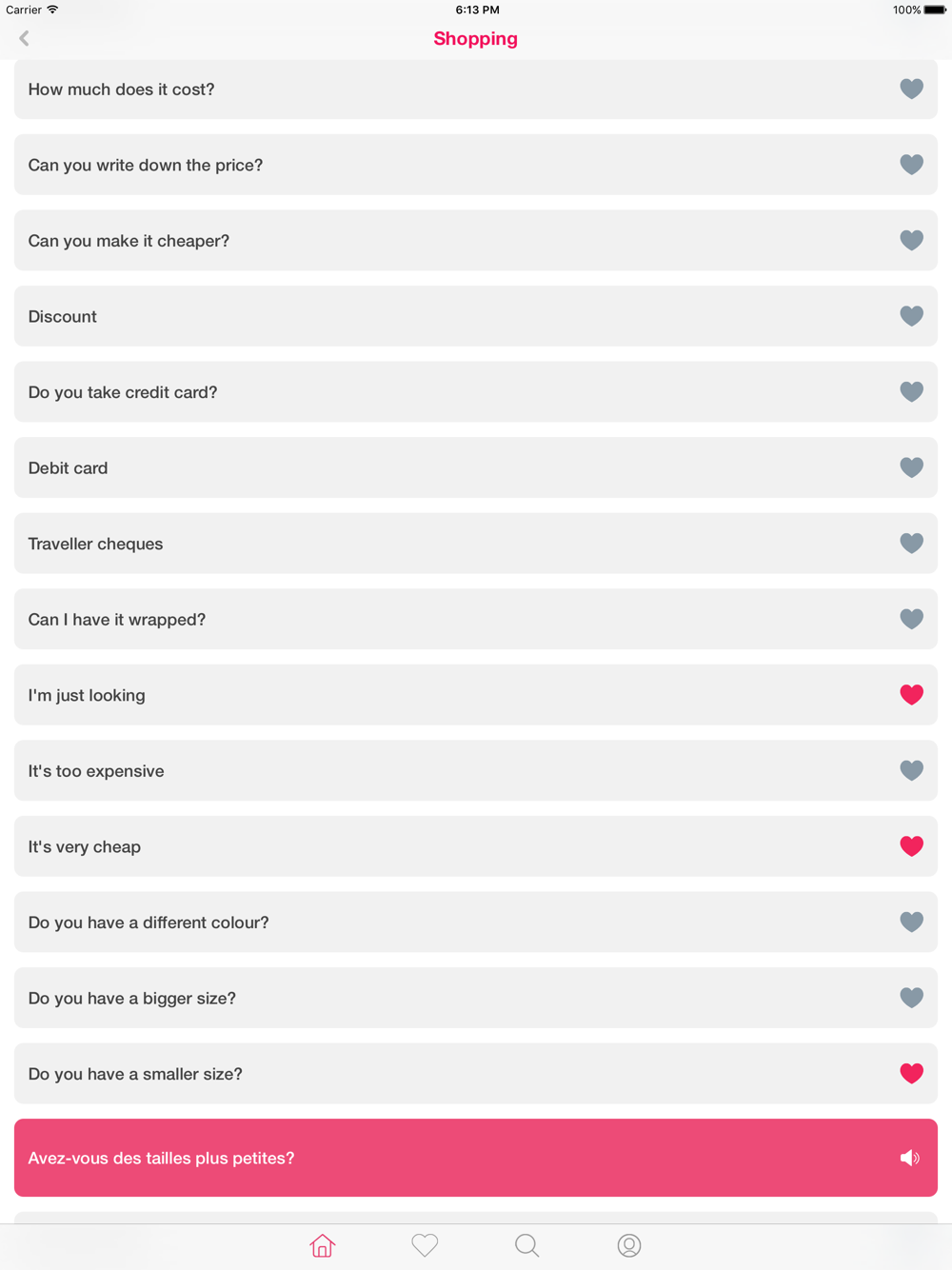
Task: Unfavorite 'It's very cheap' phrase
Action: click(911, 846)
